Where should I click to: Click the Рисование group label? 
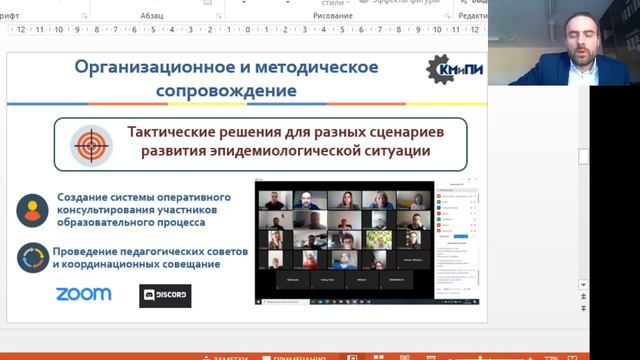(x=333, y=16)
